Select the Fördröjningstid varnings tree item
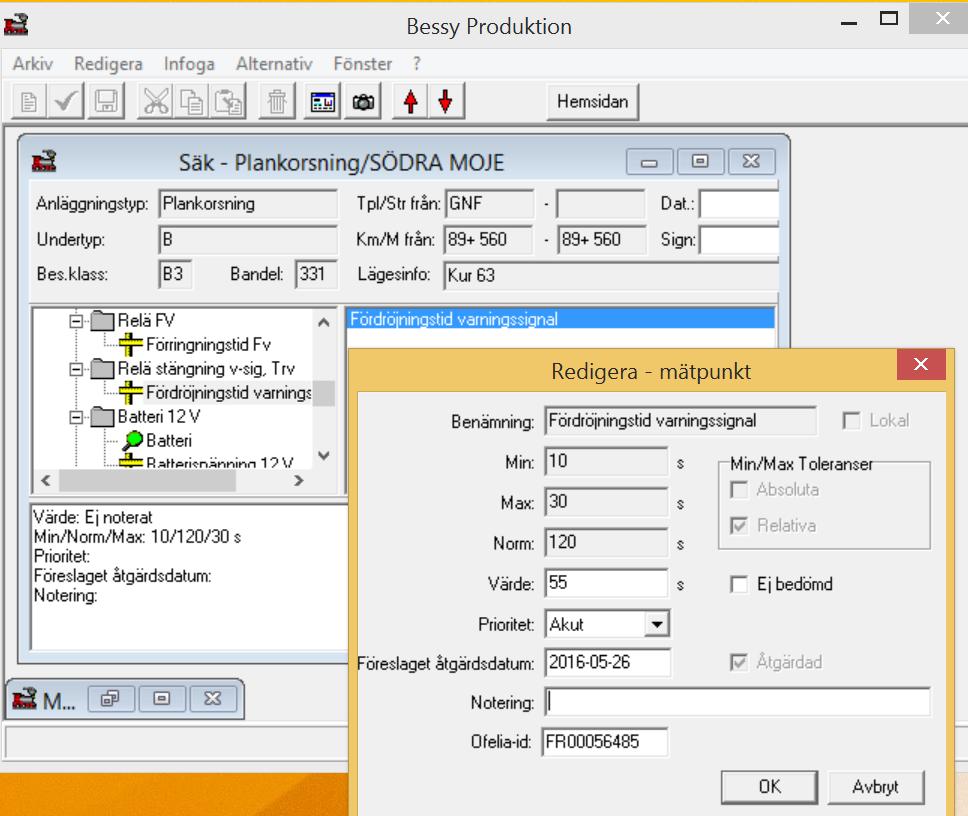968x816 pixels. [228, 393]
